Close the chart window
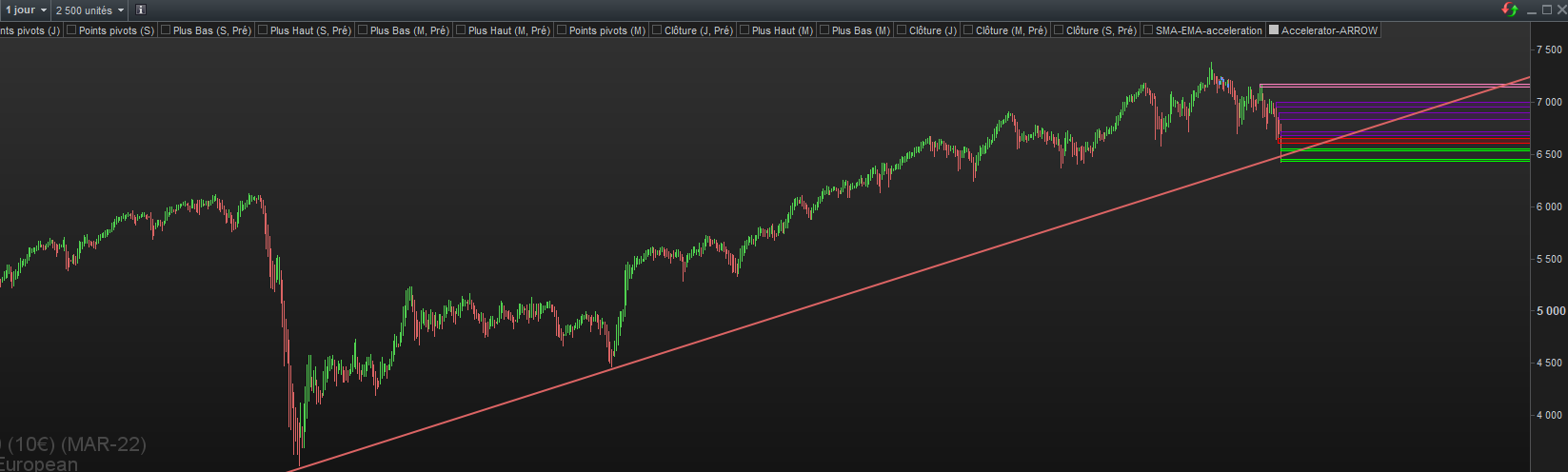Image resolution: width=1568 pixels, height=472 pixels. click(1560, 10)
